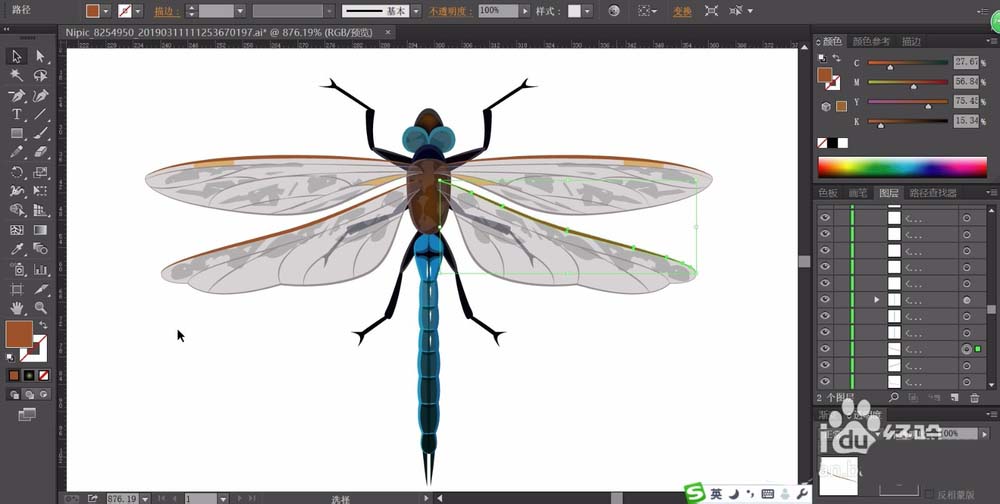Set toolbox paint mode to solid Color
1000x504 pixels.
point(14,375)
